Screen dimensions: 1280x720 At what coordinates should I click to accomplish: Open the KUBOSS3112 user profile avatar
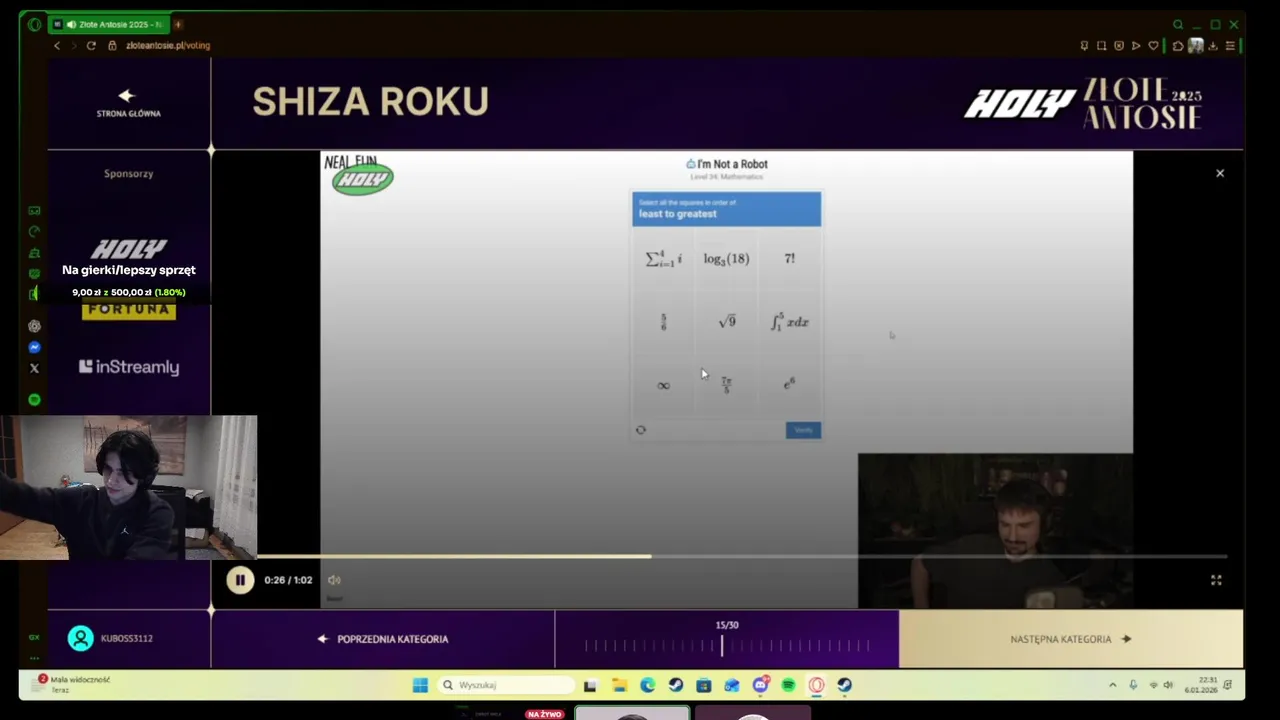click(x=81, y=638)
